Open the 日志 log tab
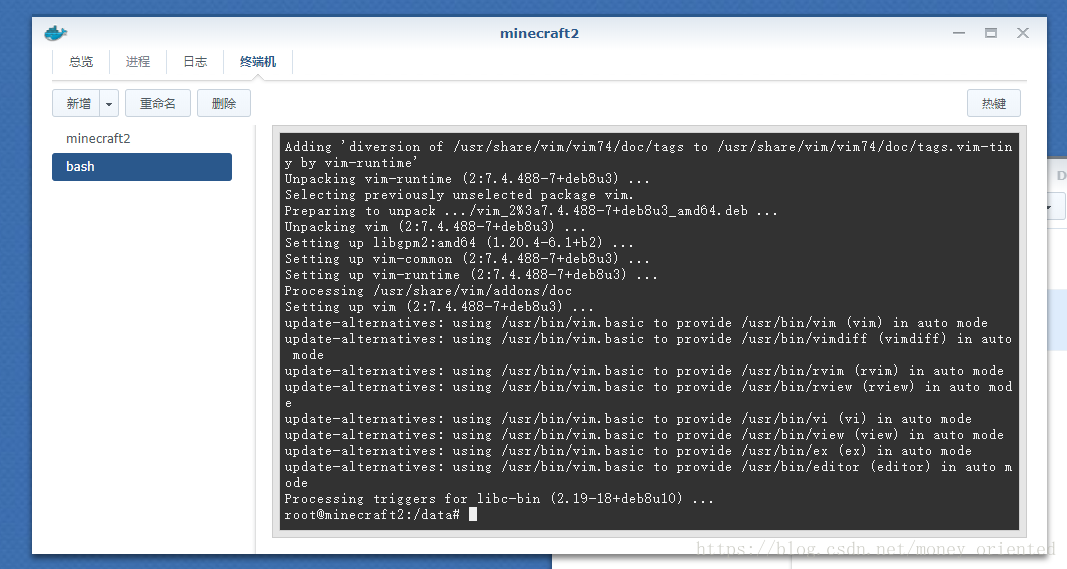This screenshot has width=1067, height=569. click(195, 62)
